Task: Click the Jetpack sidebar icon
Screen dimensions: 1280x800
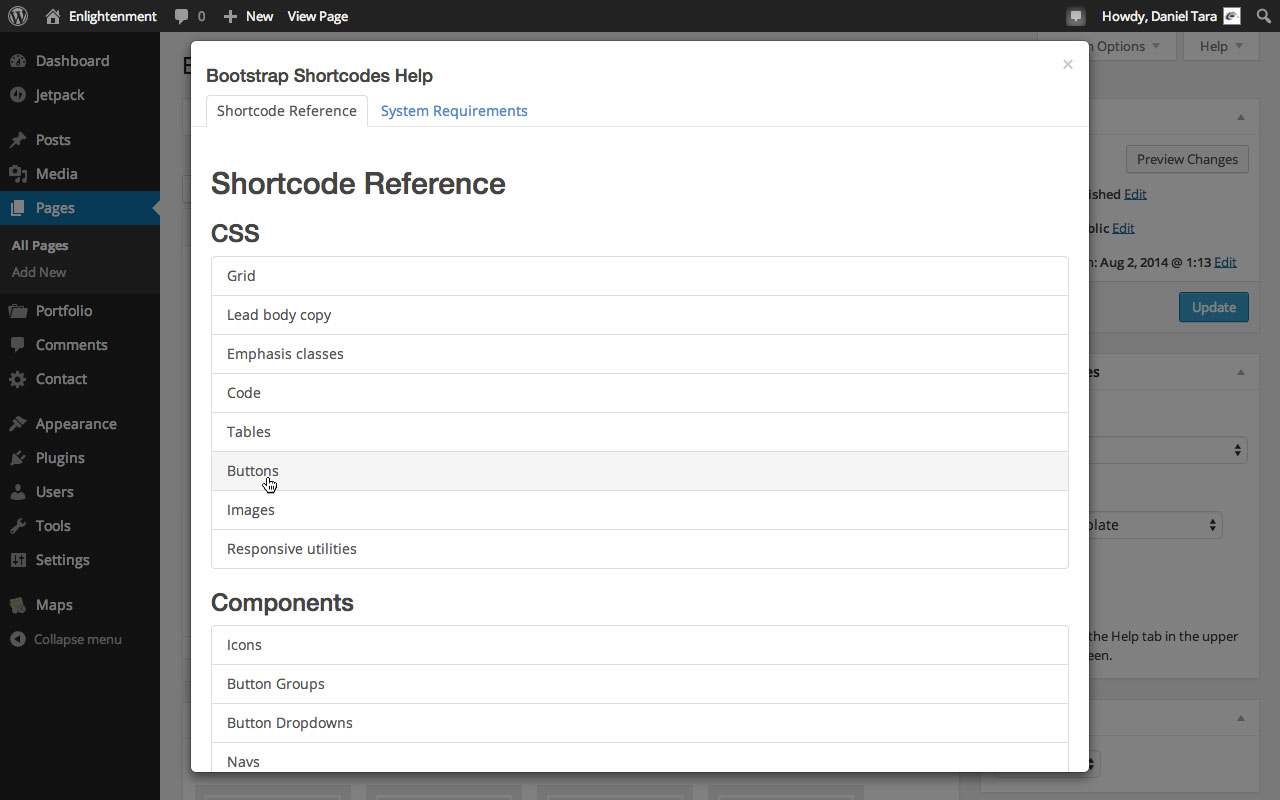Action: (x=18, y=95)
